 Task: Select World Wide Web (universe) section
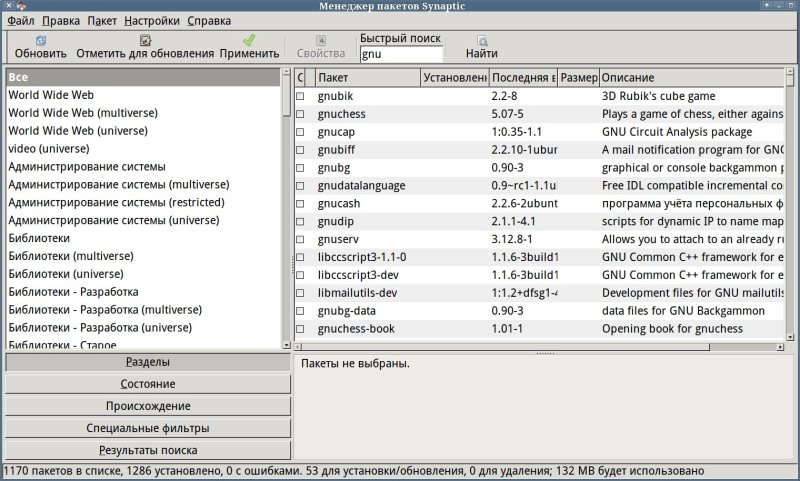point(143,131)
